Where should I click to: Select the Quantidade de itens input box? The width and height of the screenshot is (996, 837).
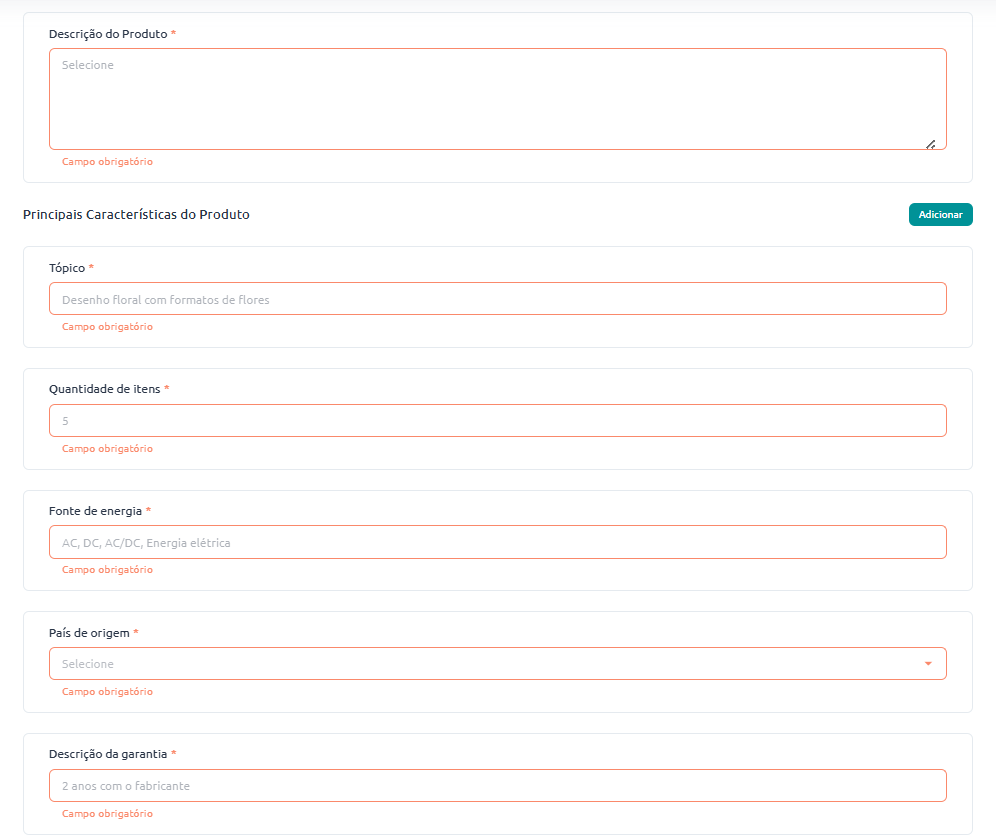497,421
